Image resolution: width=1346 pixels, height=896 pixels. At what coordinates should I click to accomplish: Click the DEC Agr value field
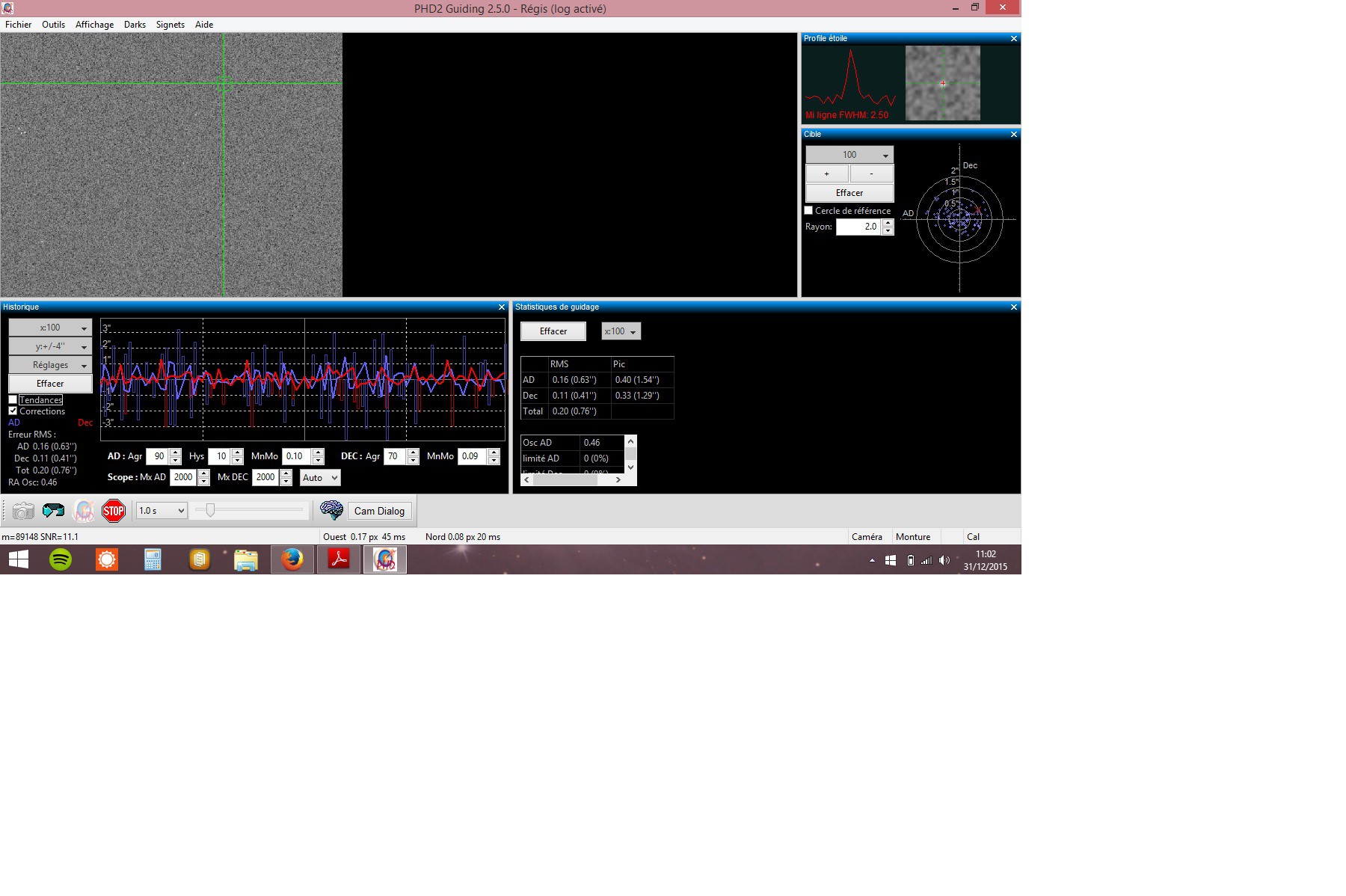pyautogui.click(x=395, y=456)
